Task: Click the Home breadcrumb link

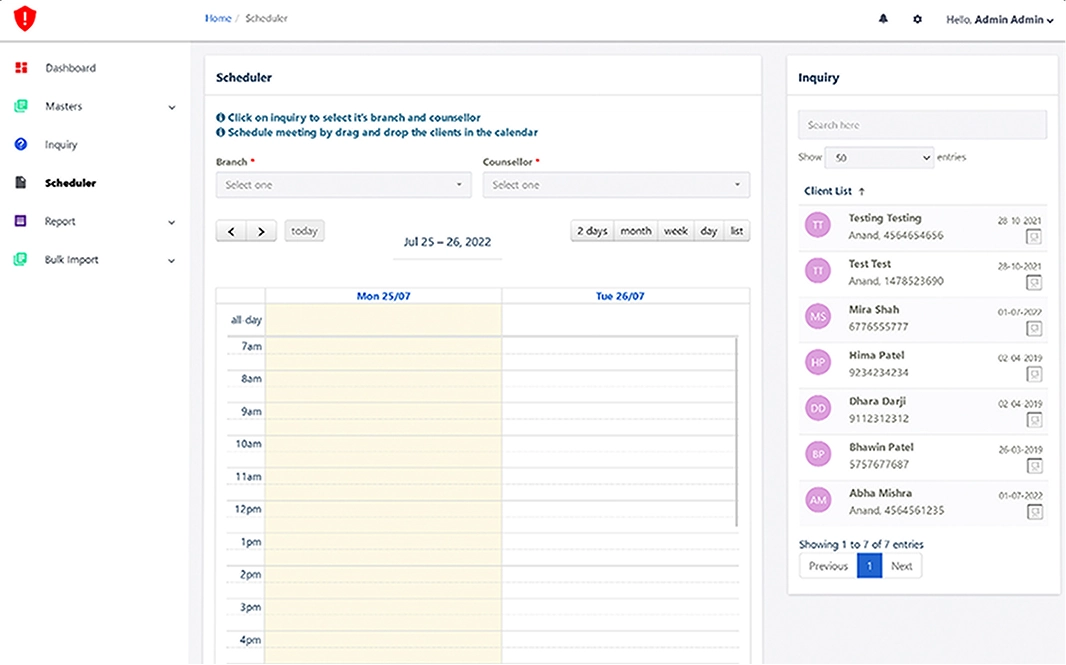Action: pos(218,19)
